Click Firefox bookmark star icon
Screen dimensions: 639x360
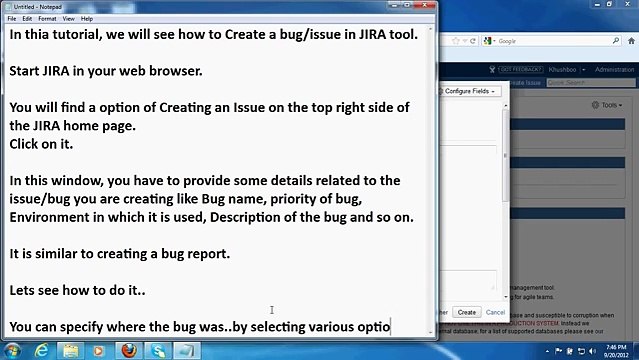(456, 41)
